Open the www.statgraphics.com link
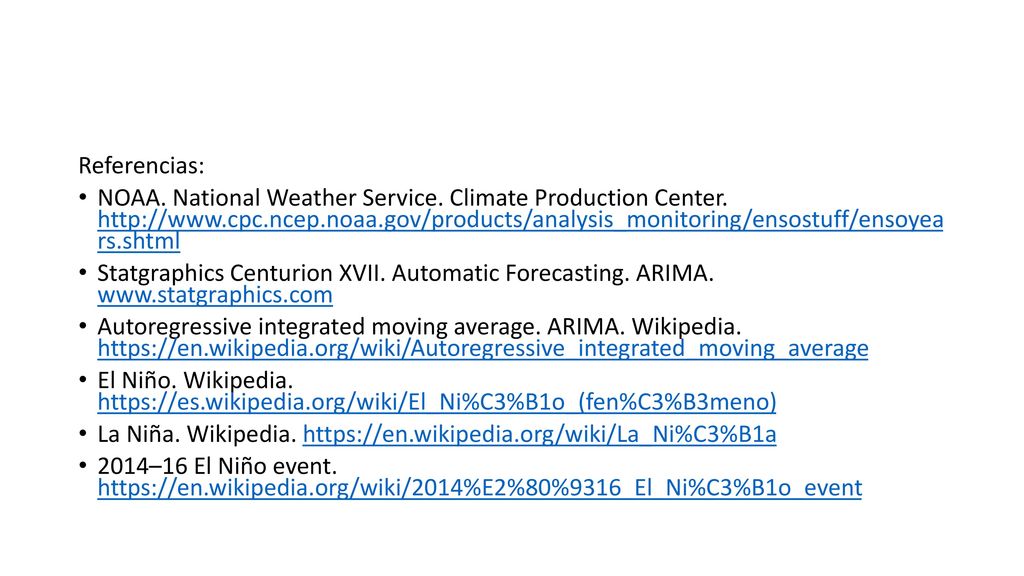The image size is (1024, 576). click(x=215, y=295)
